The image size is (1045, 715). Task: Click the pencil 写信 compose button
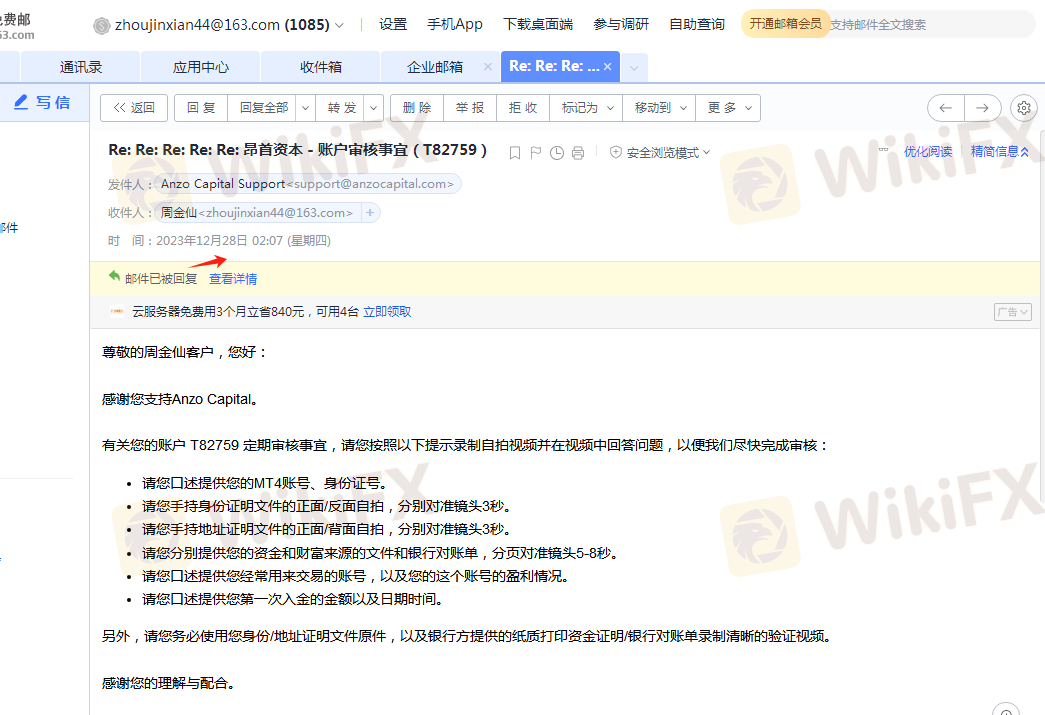[43, 103]
